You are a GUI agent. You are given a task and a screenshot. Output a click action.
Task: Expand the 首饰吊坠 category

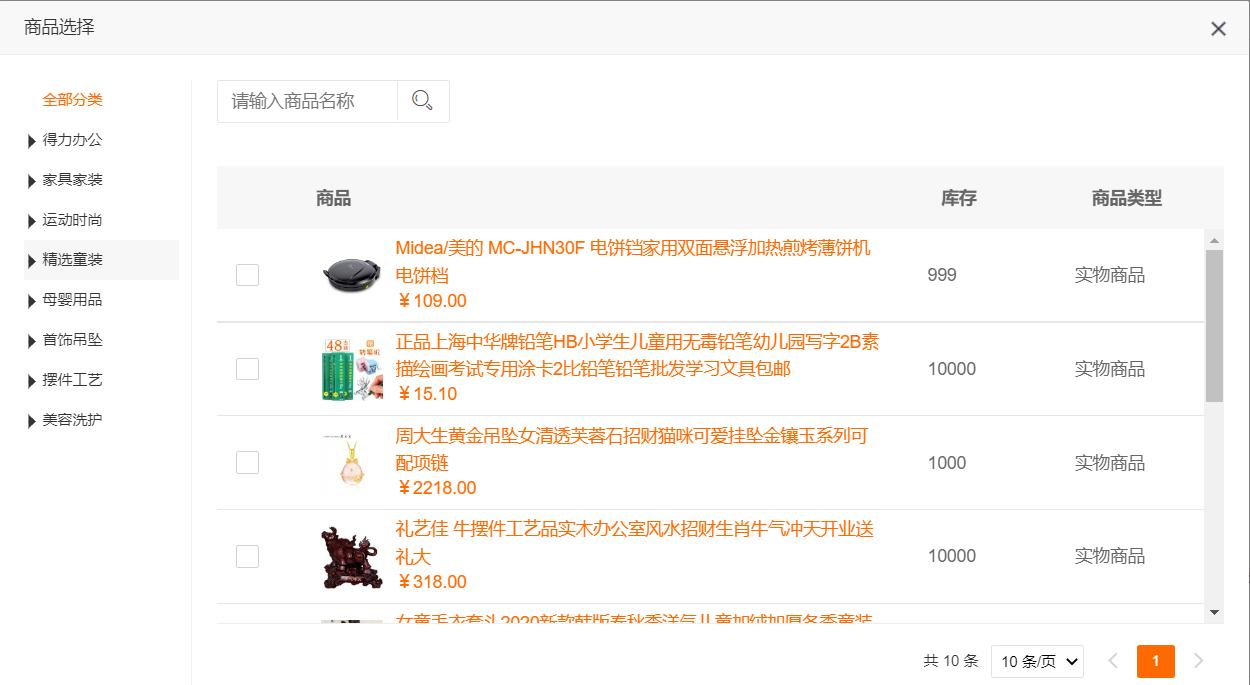point(63,340)
